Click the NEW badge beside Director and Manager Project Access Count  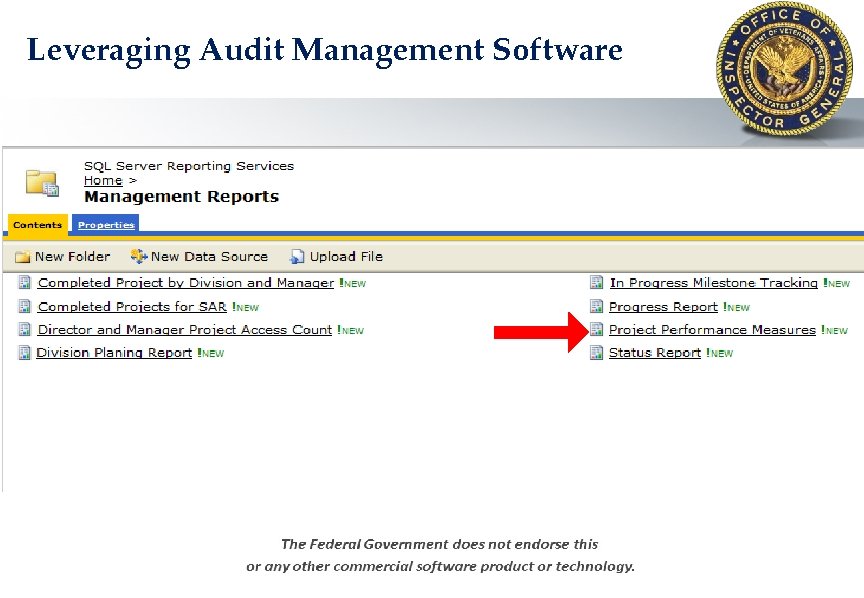point(350,330)
